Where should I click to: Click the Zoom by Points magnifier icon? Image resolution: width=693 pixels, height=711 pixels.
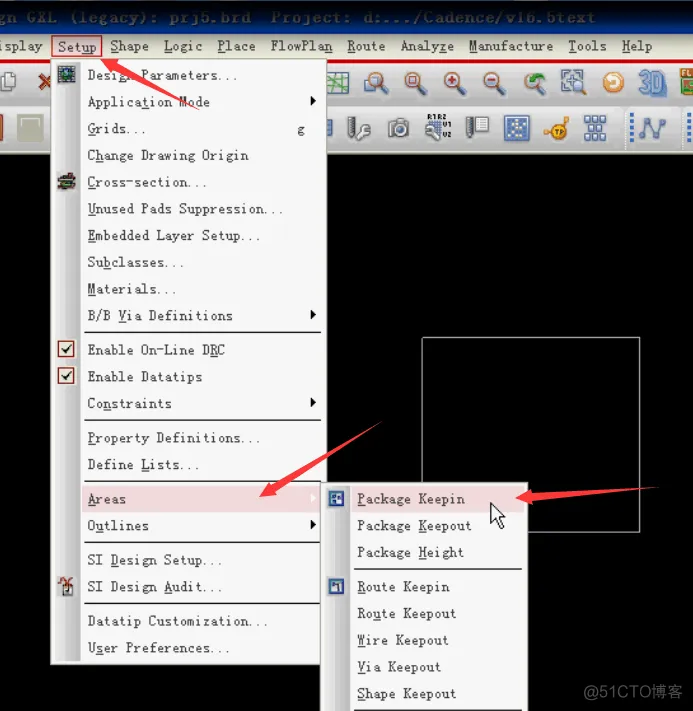point(376,83)
